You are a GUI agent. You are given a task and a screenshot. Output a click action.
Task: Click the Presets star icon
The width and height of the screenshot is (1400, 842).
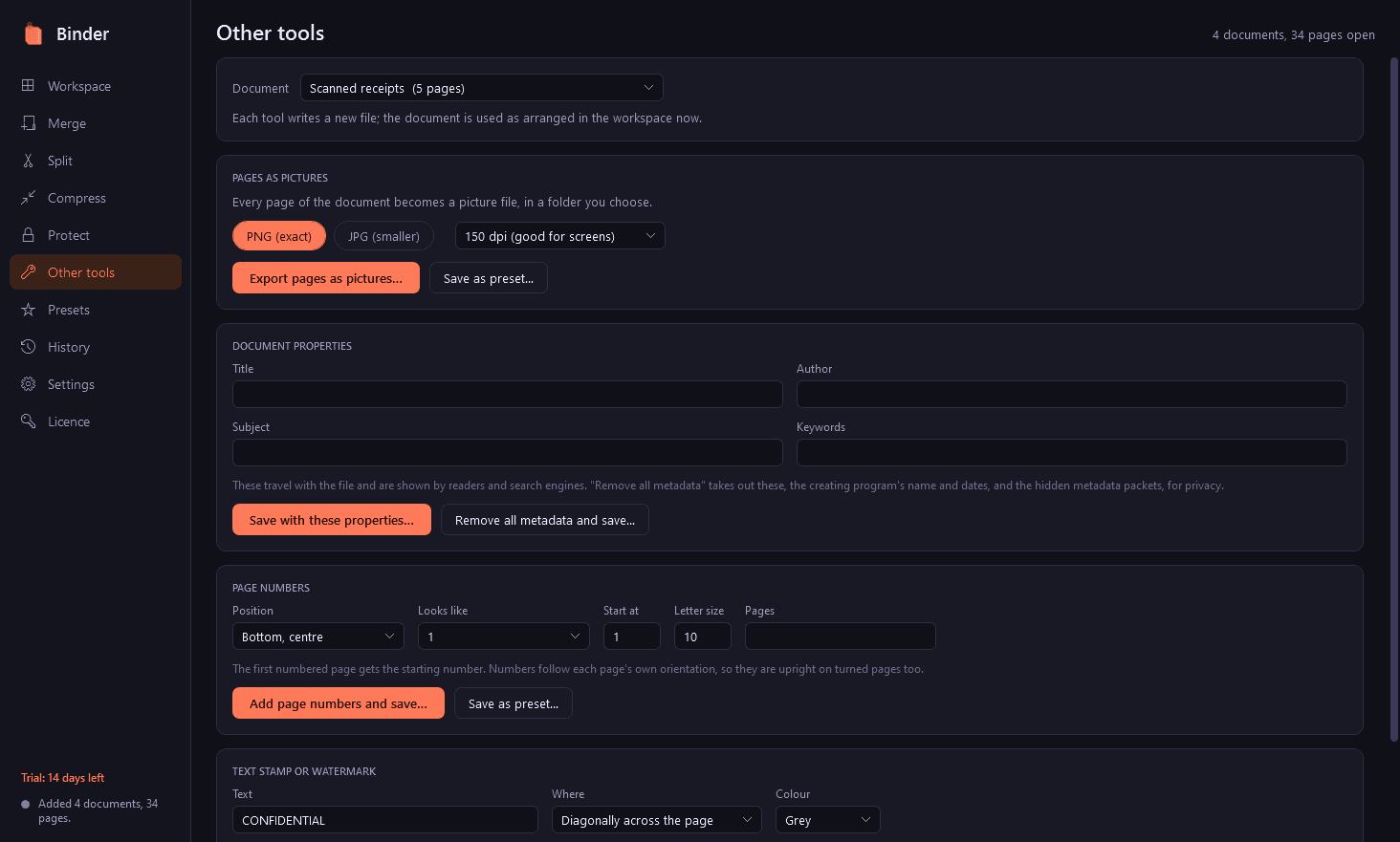28,310
